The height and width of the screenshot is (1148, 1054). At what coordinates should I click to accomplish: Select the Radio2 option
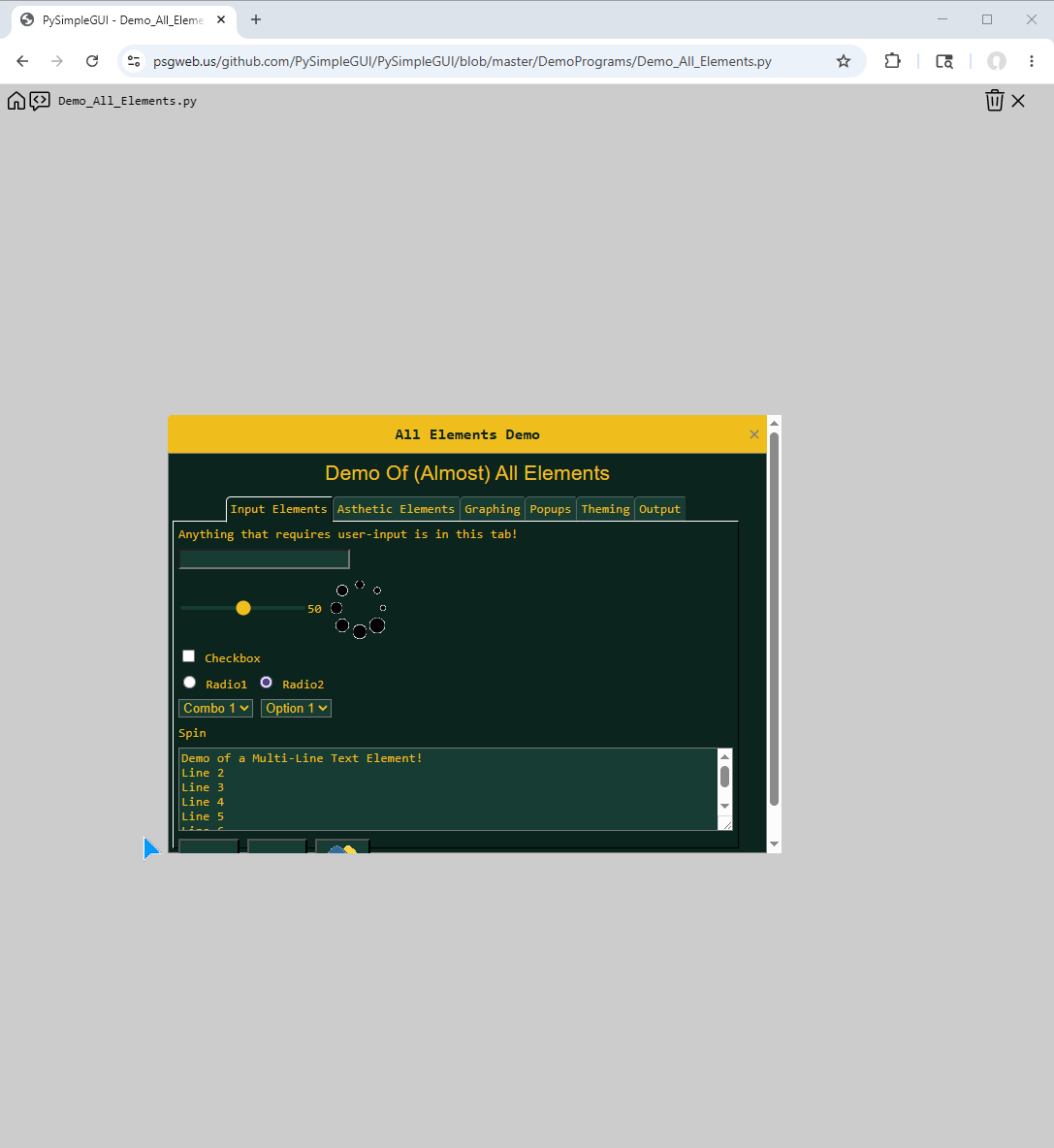(267, 683)
